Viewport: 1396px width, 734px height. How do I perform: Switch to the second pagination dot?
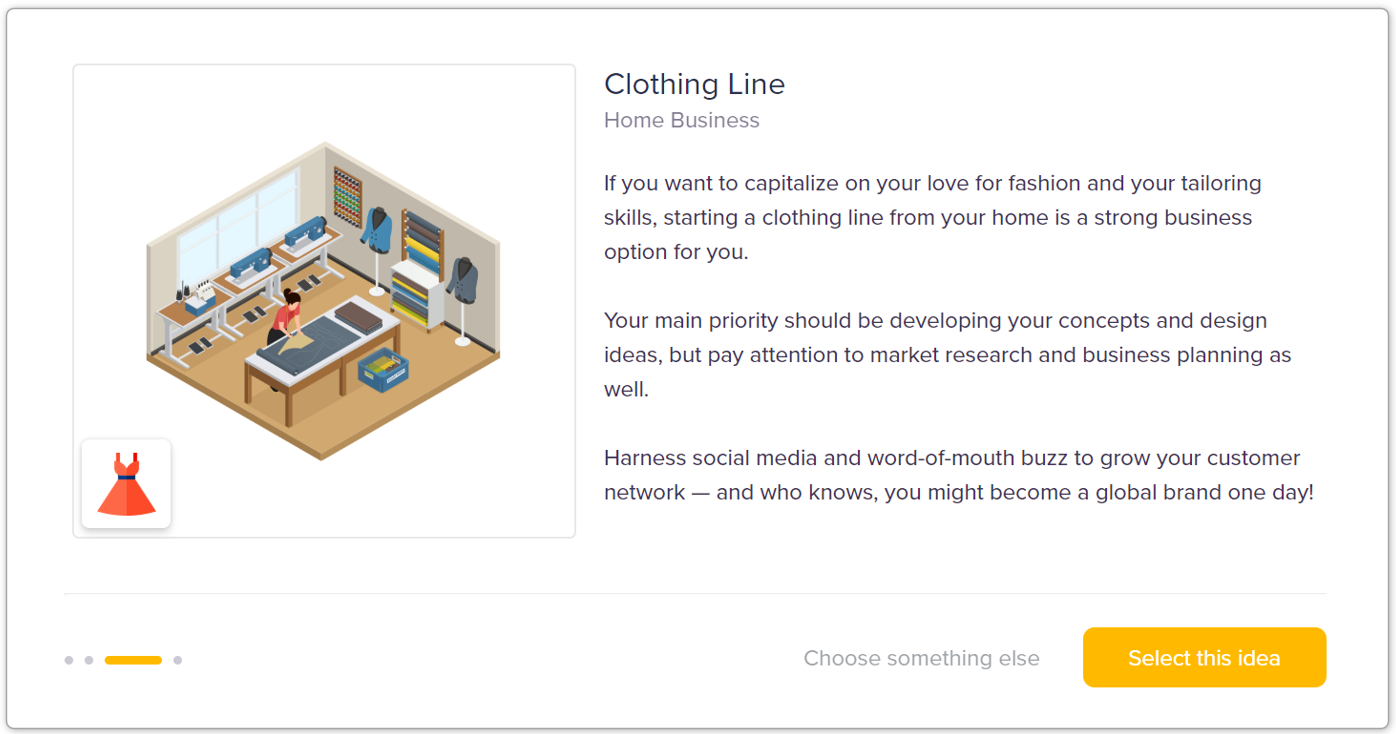[x=89, y=660]
